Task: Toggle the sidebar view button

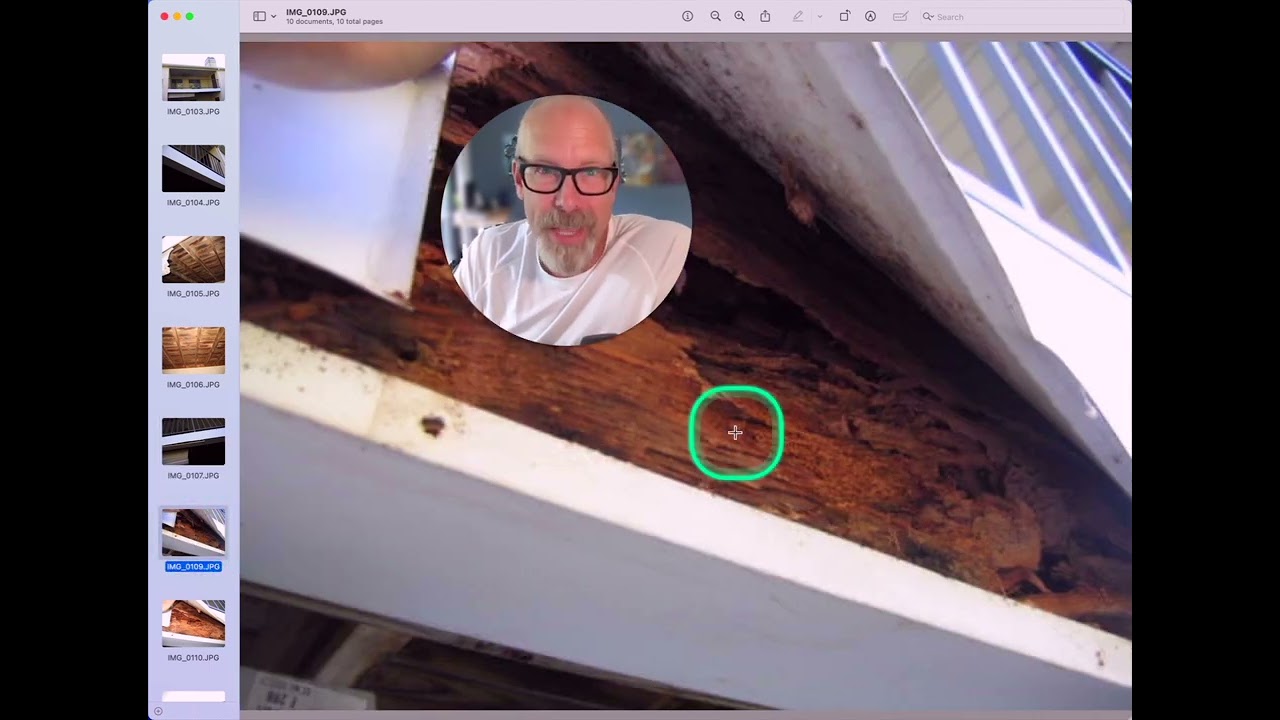Action: pos(259,16)
